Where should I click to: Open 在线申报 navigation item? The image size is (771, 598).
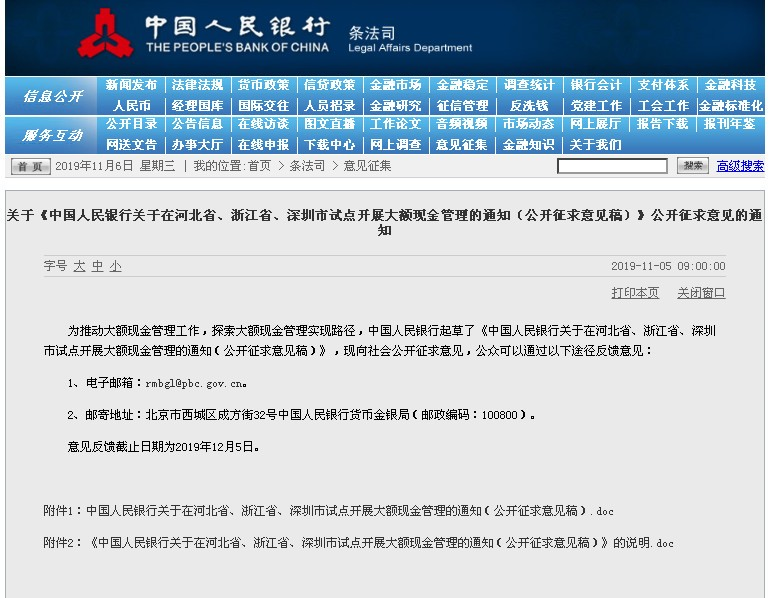click(264, 145)
